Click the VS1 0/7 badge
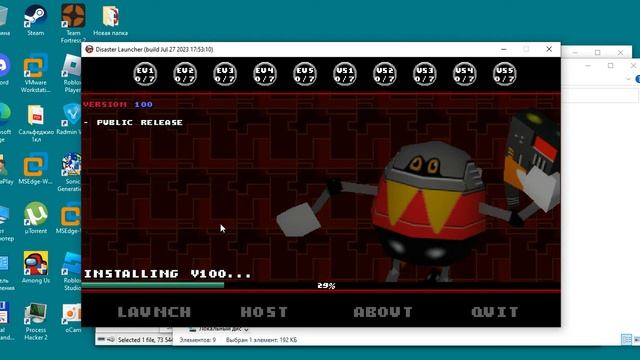 (x=345, y=74)
